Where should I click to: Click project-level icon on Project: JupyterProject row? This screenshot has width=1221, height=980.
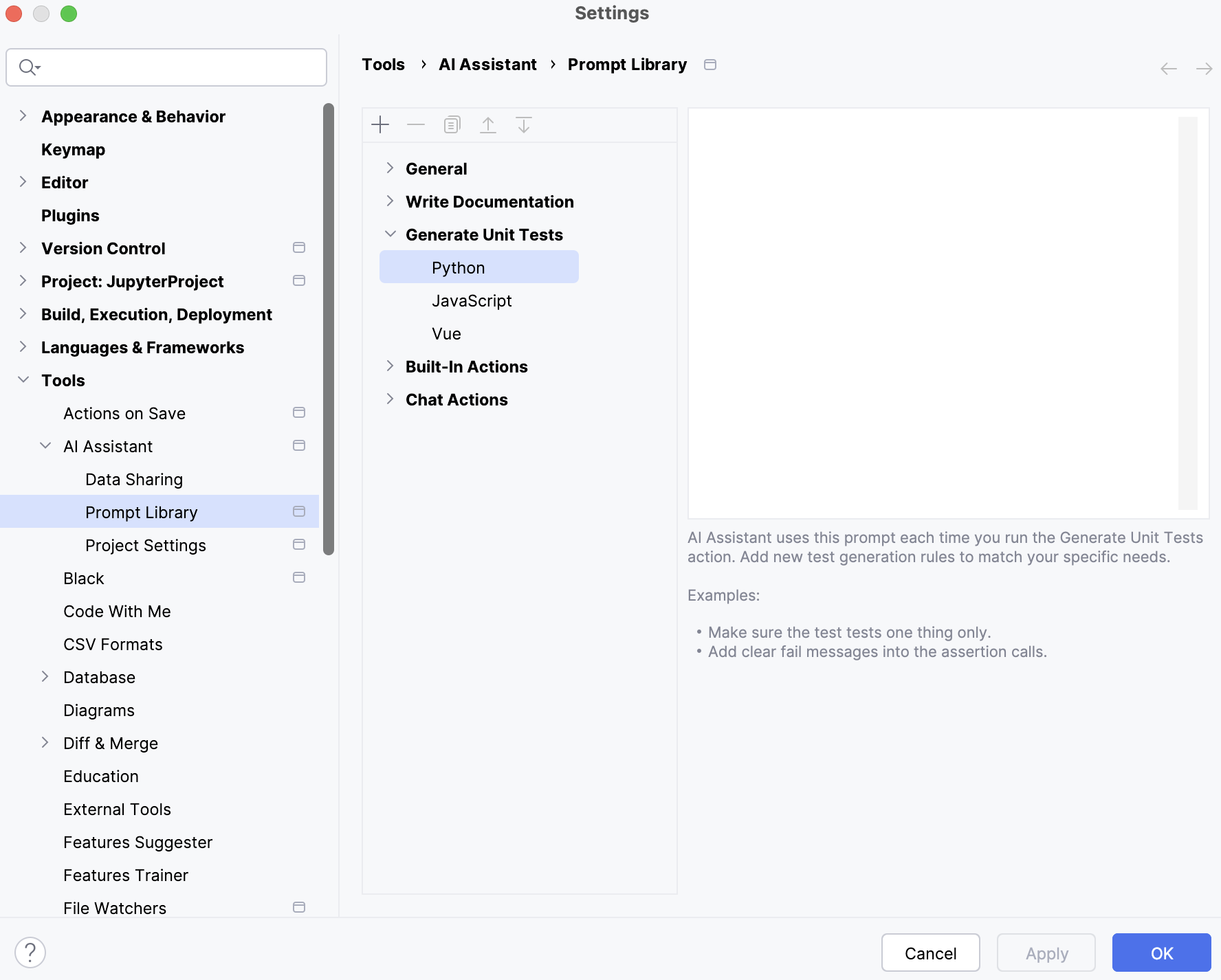coord(299,280)
